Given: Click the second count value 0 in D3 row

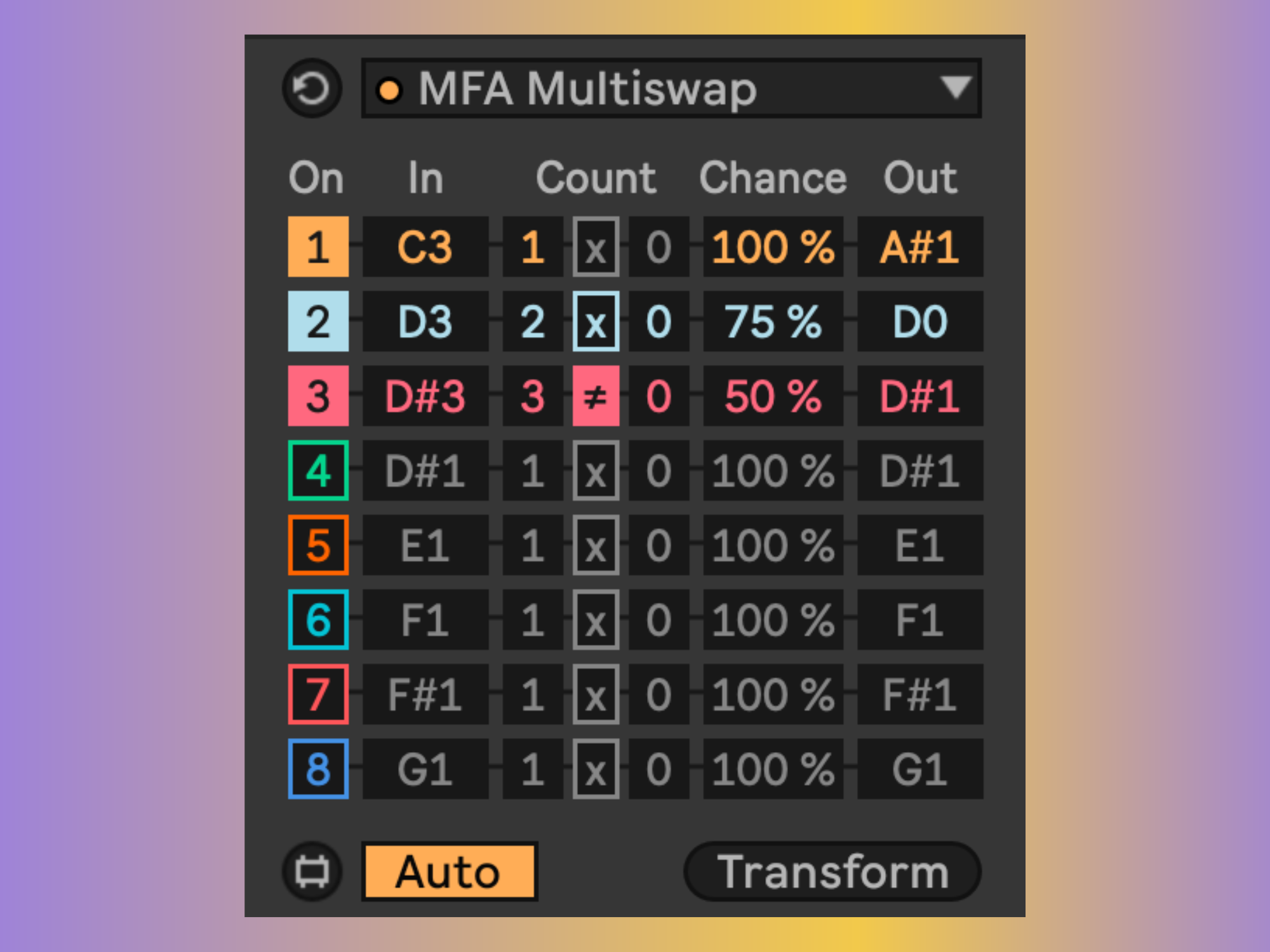Looking at the screenshot, I should (658, 321).
